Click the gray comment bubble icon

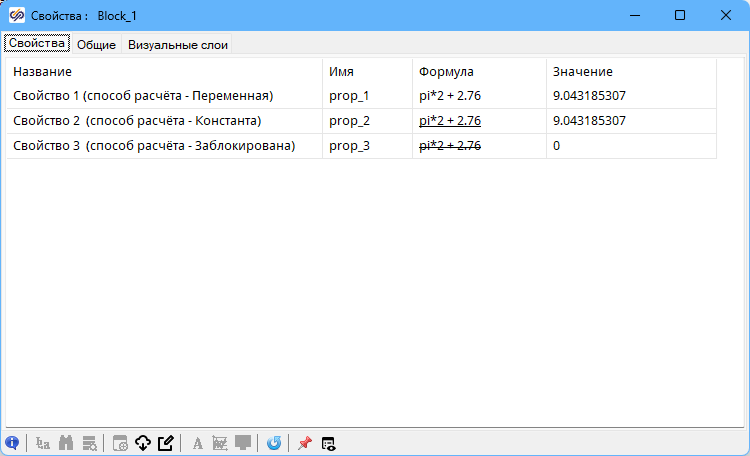click(x=243, y=443)
